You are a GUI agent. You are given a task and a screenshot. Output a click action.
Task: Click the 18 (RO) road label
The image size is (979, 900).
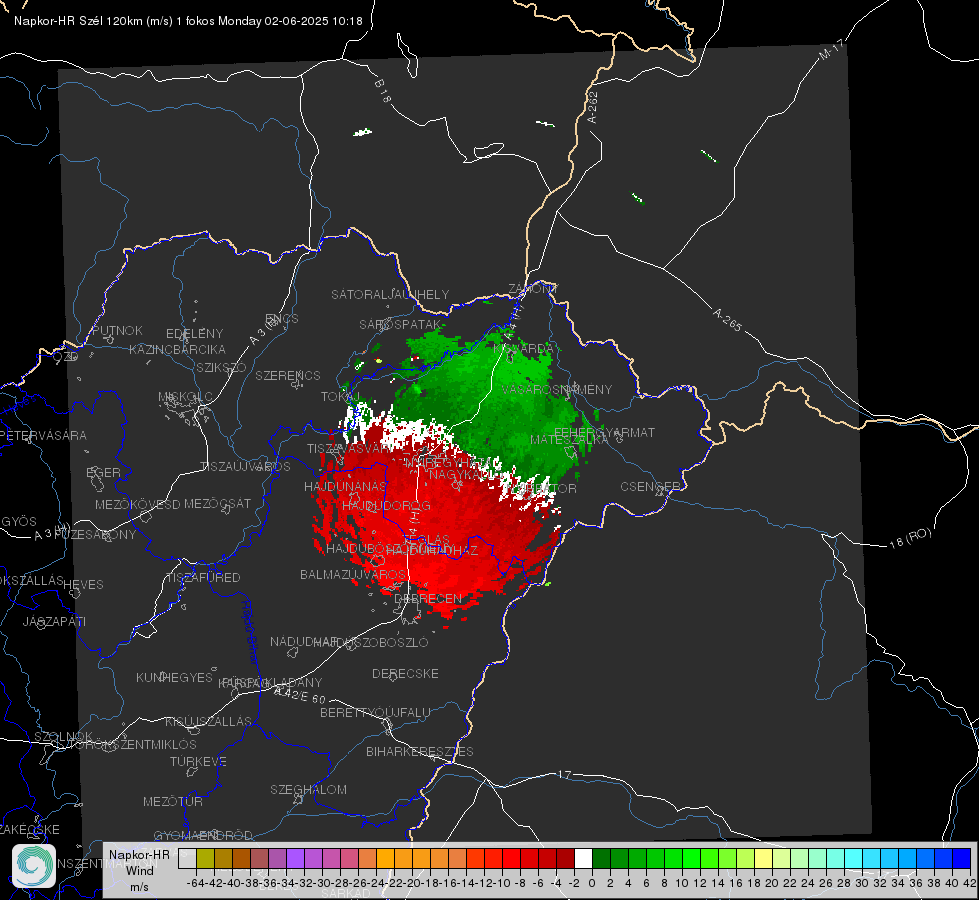pyautogui.click(x=910, y=538)
